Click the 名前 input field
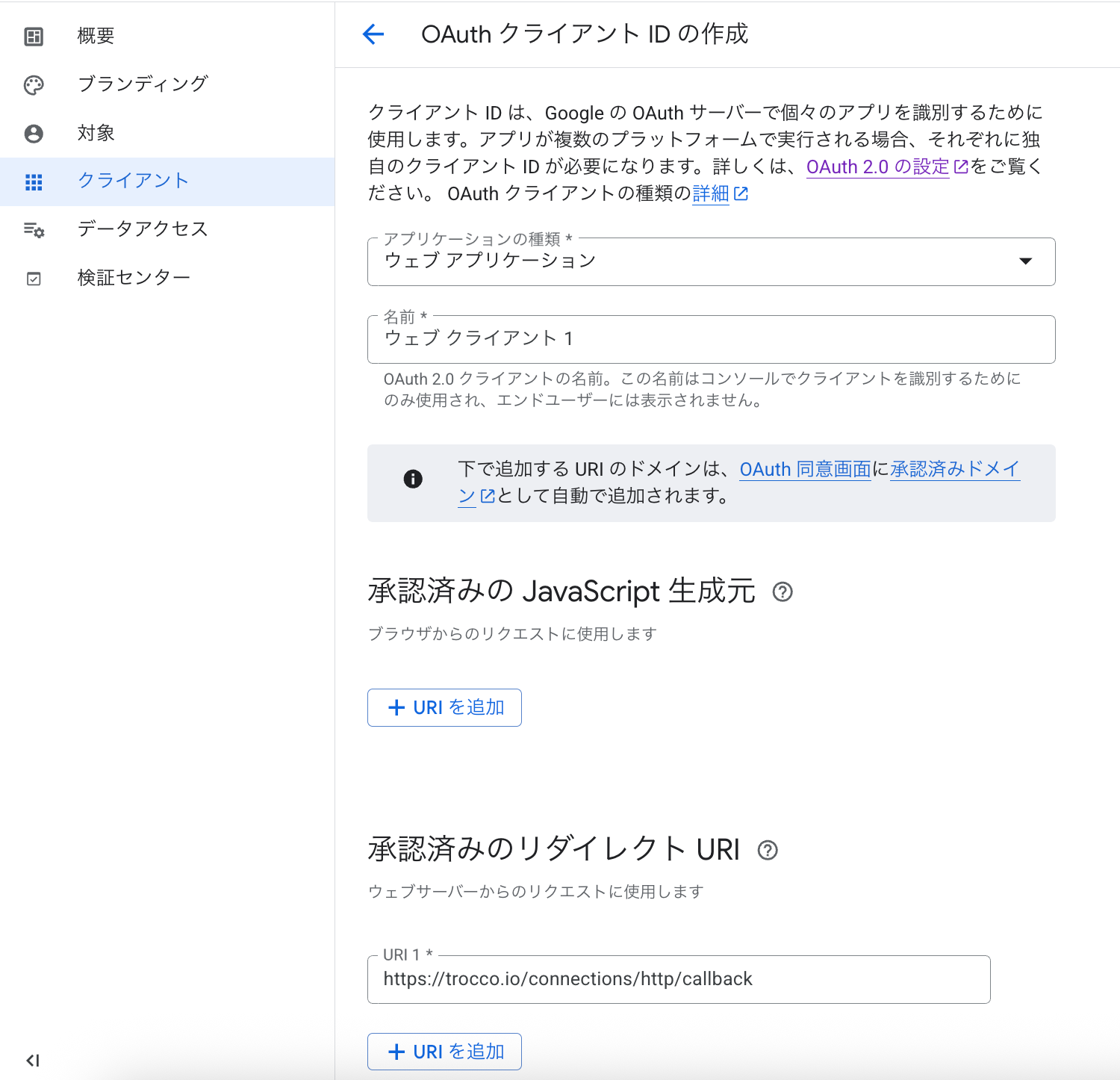 coord(711,339)
